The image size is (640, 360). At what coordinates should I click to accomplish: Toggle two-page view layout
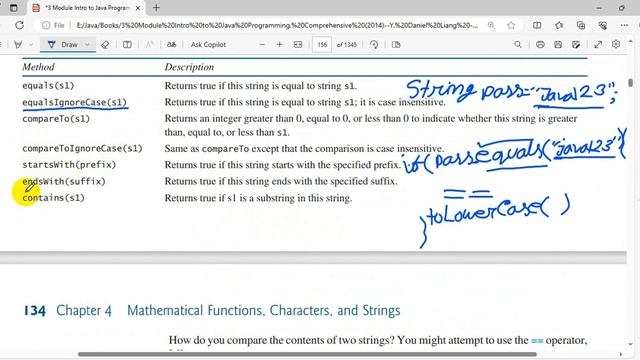point(127,44)
